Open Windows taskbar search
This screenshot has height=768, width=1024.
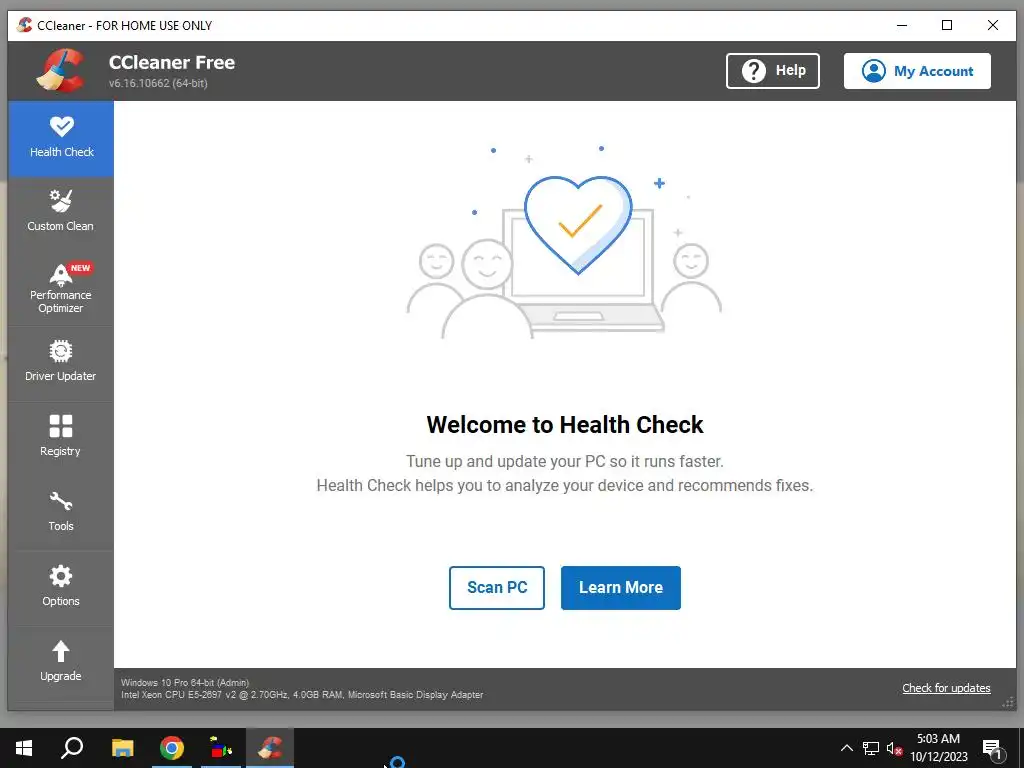72,748
